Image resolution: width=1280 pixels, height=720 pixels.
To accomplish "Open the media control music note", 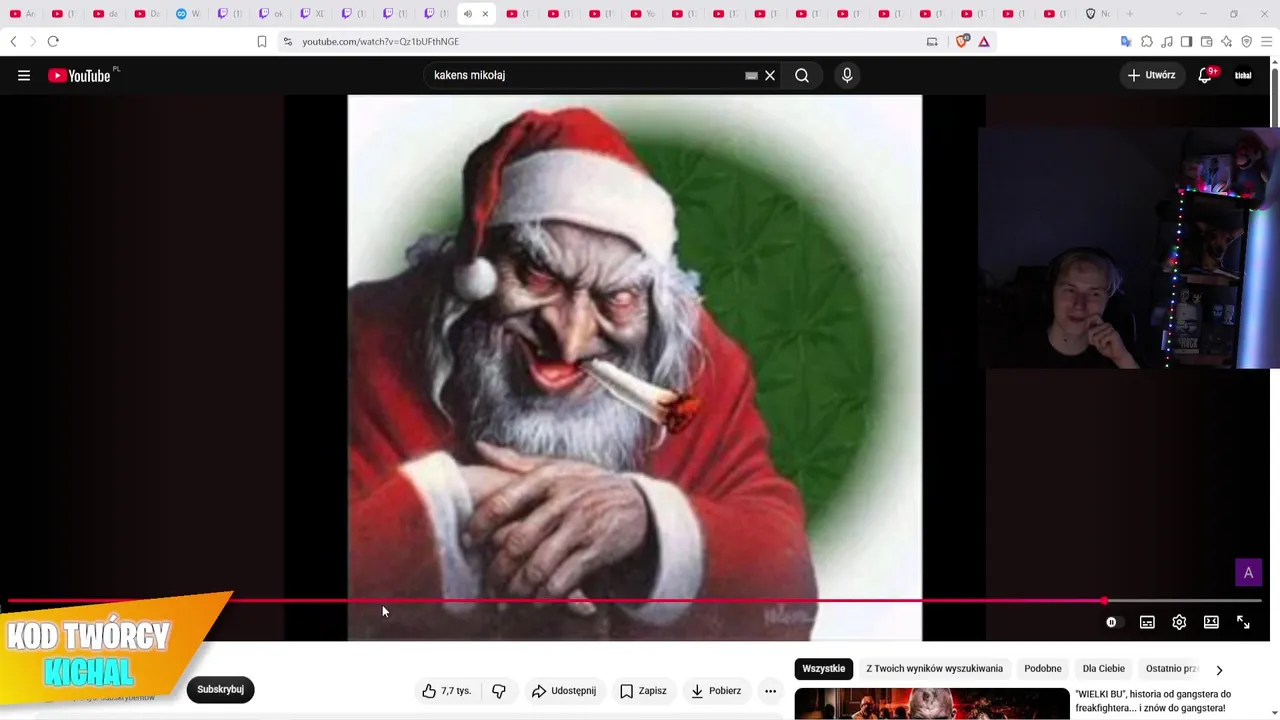I will [1167, 41].
